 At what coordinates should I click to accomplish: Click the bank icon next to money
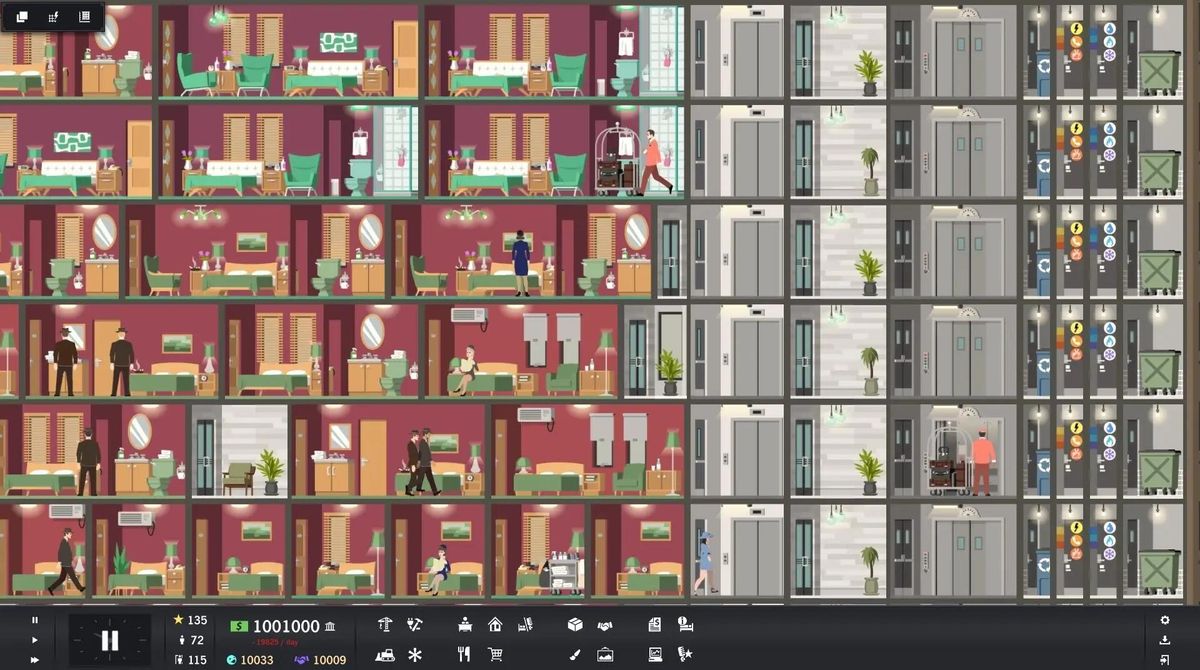[330, 627]
